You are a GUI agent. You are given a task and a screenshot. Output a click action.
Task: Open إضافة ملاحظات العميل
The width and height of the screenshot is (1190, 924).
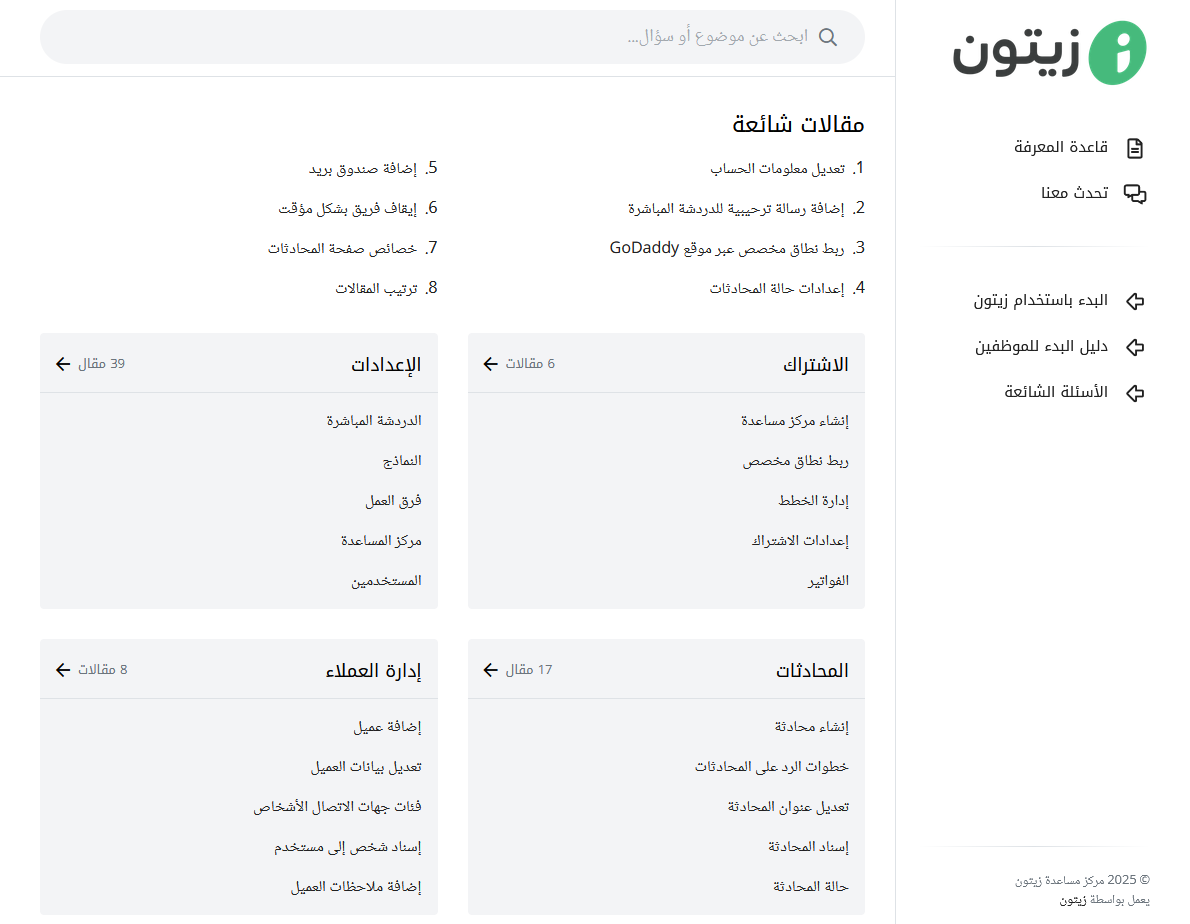pyautogui.click(x=356, y=887)
